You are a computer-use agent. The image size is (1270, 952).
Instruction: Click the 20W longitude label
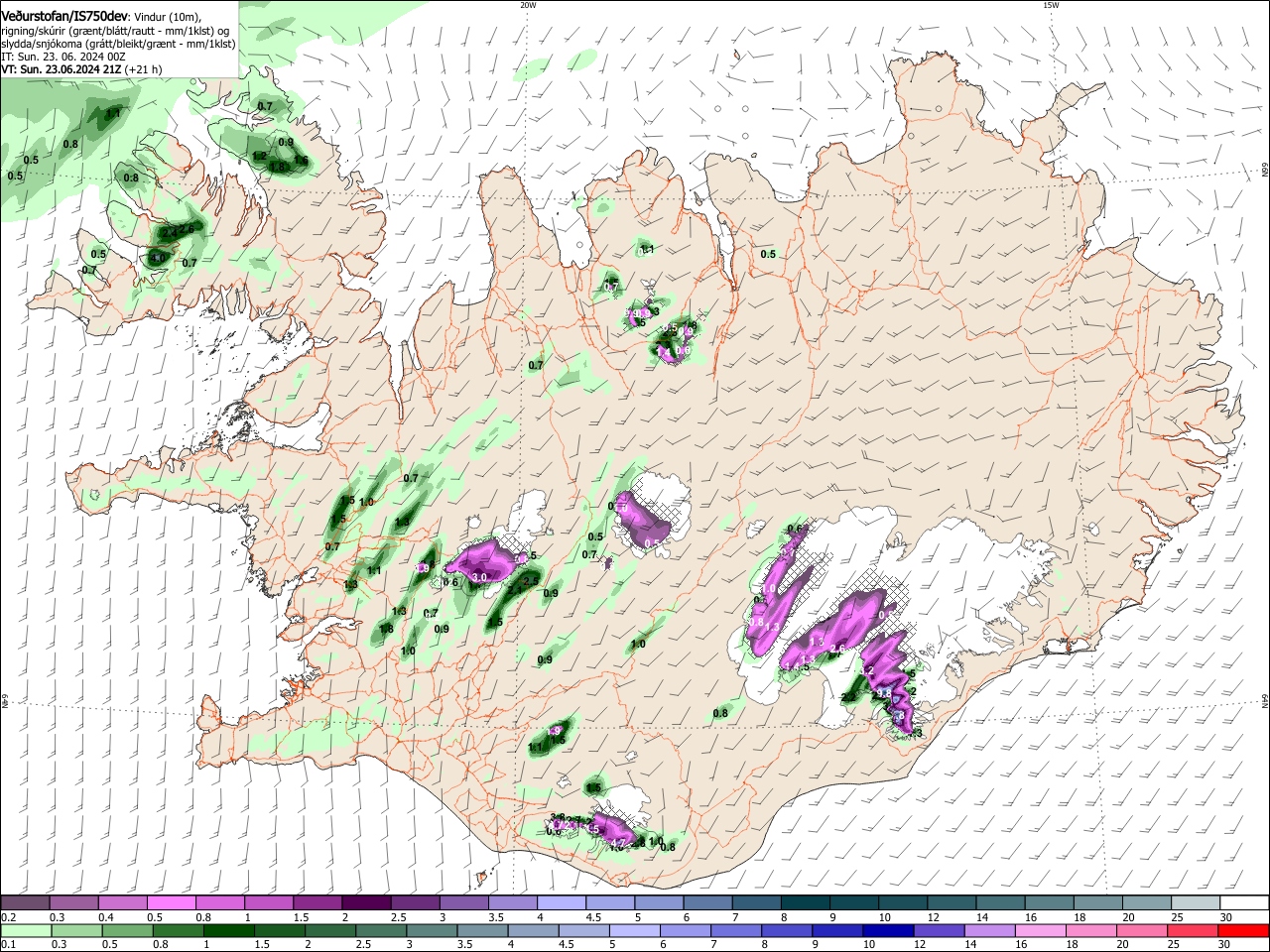pyautogui.click(x=528, y=5)
